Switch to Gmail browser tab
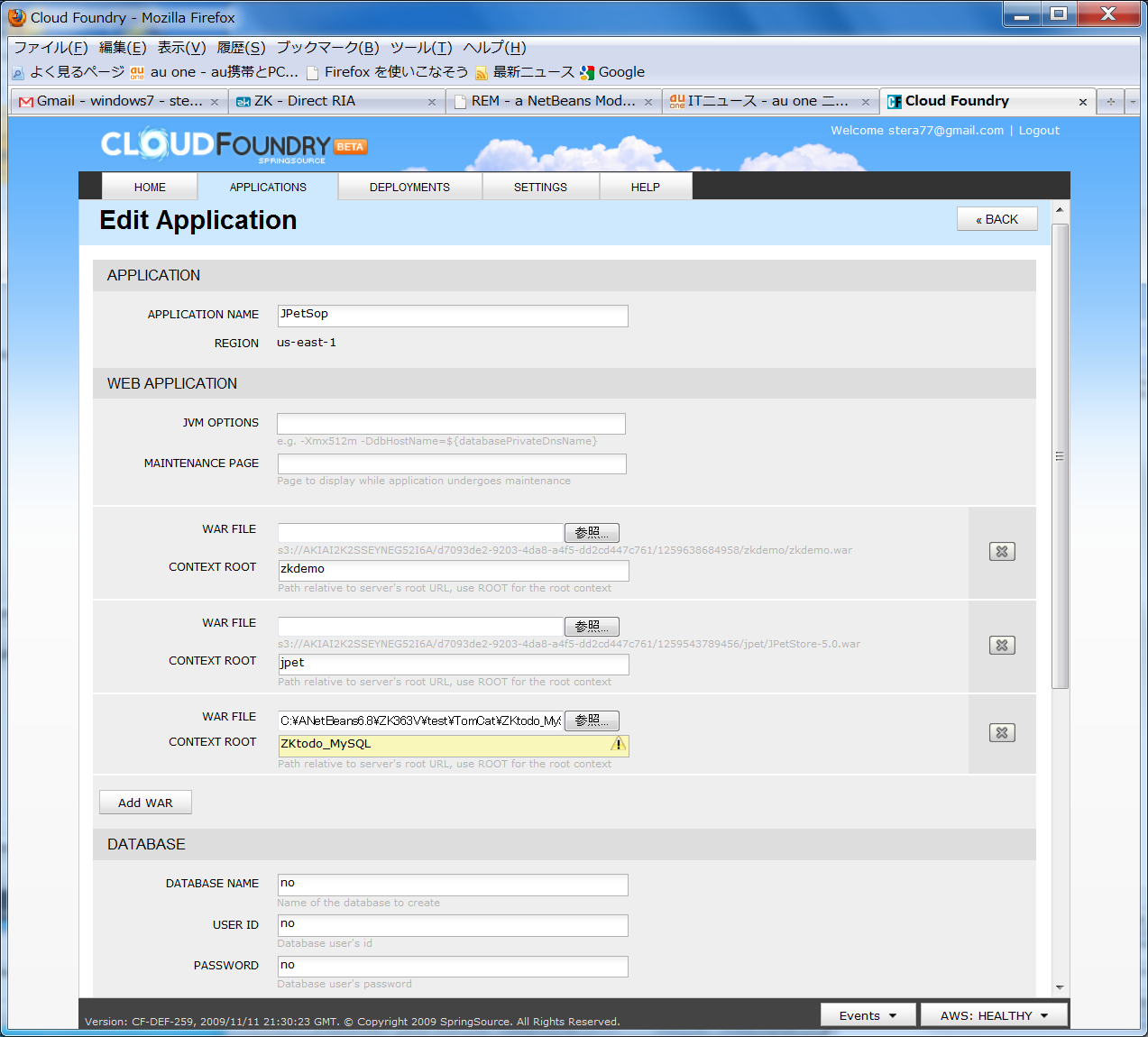The image size is (1148, 1037). point(118,101)
